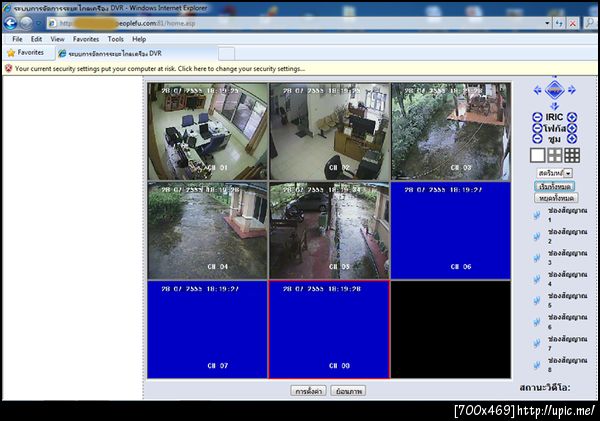Toggle signal channel 7 icon
This screenshot has height=421, width=600.
click(537, 344)
